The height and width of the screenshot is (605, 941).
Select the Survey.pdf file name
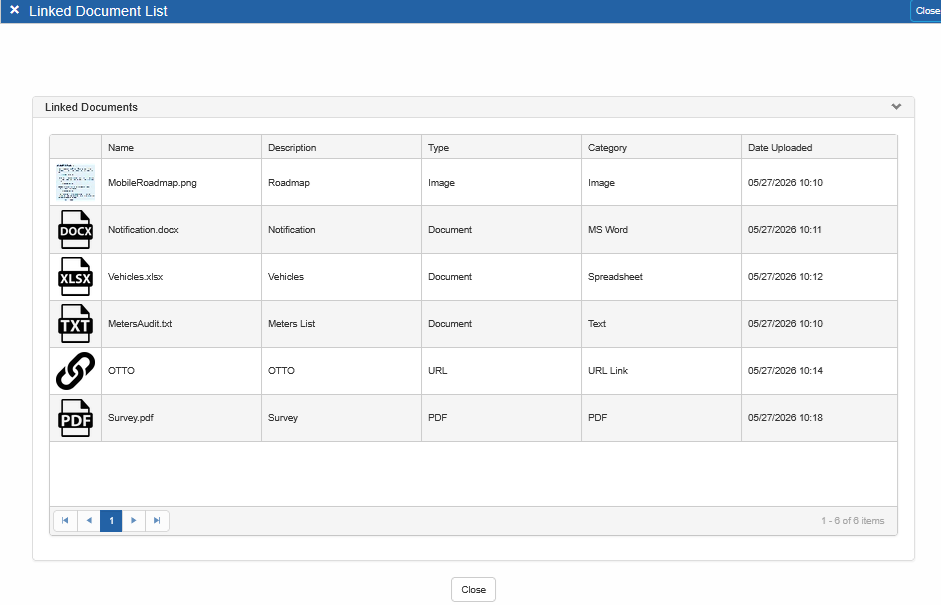tap(131, 418)
